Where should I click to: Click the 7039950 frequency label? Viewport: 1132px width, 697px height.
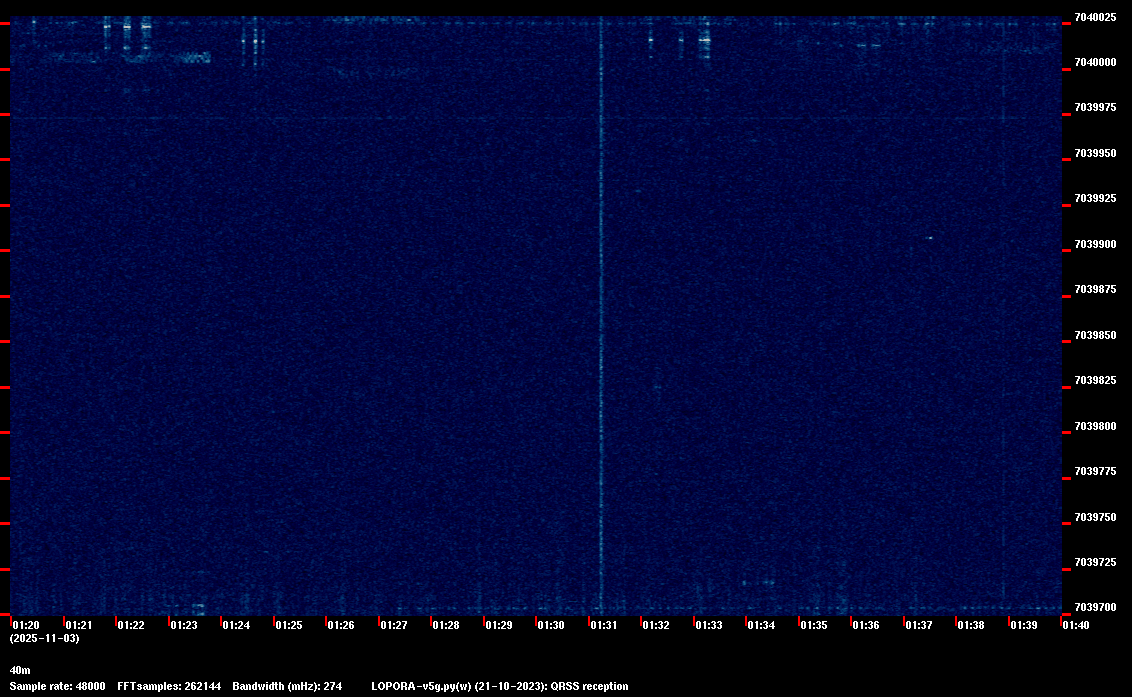pos(1095,154)
